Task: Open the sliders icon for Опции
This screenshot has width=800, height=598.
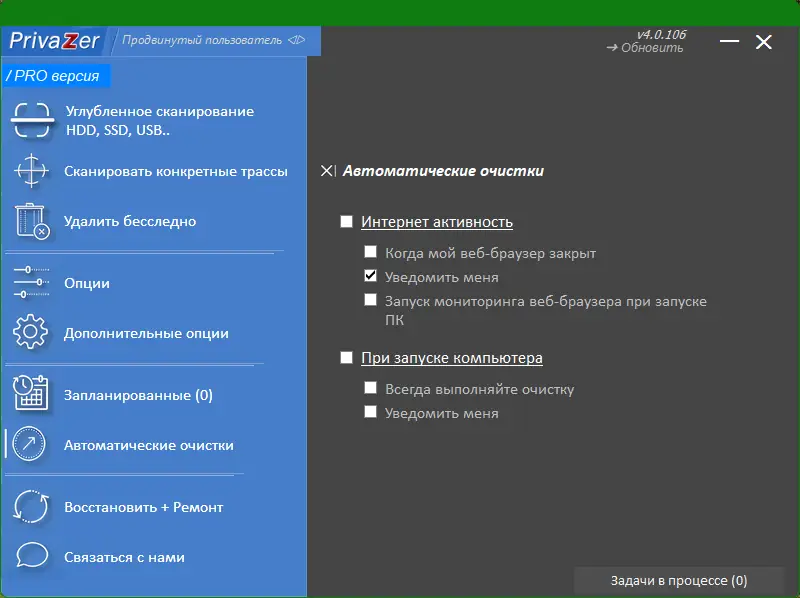Action: 31,283
